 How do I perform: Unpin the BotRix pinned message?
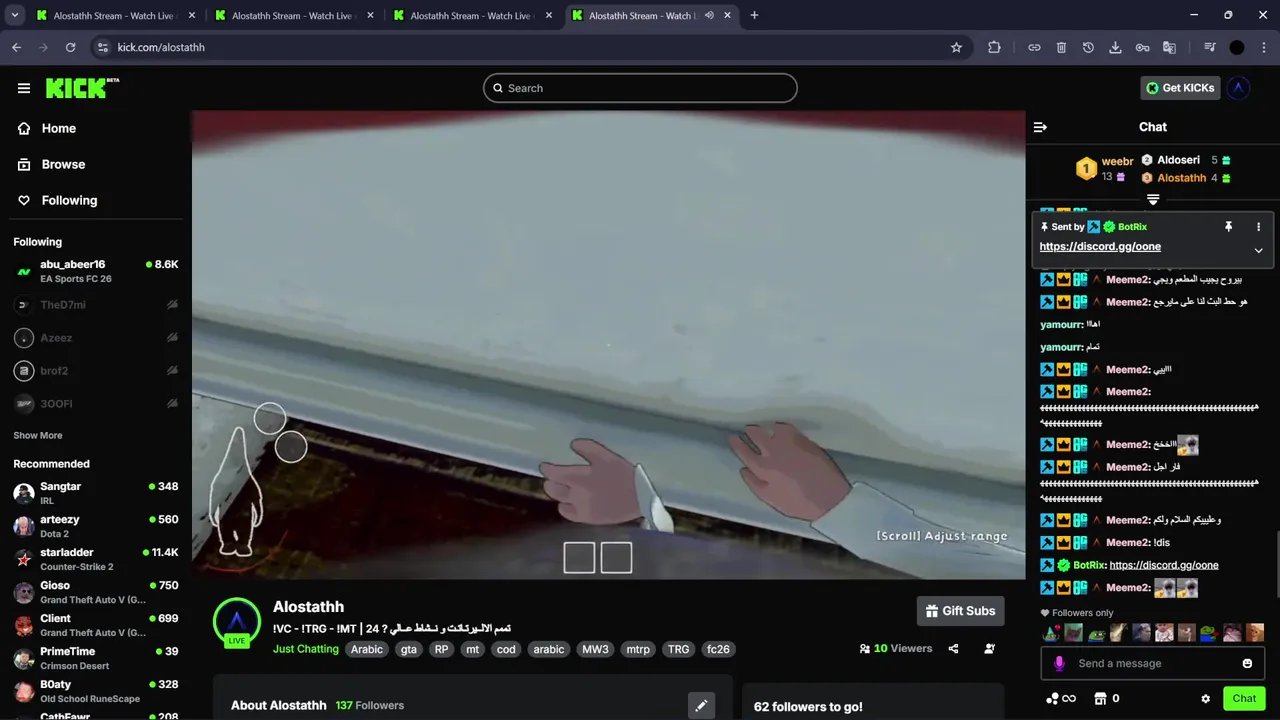click(1229, 227)
